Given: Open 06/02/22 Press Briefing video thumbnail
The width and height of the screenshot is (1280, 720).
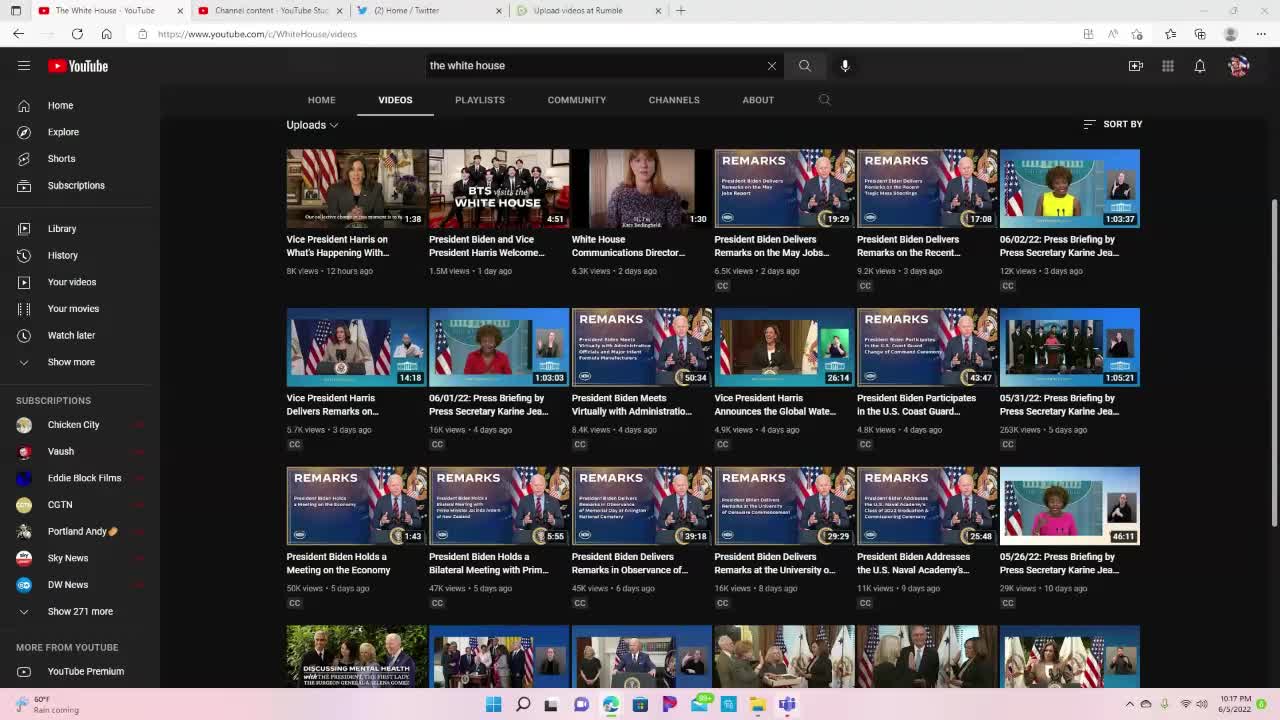Looking at the screenshot, I should 1070,188.
